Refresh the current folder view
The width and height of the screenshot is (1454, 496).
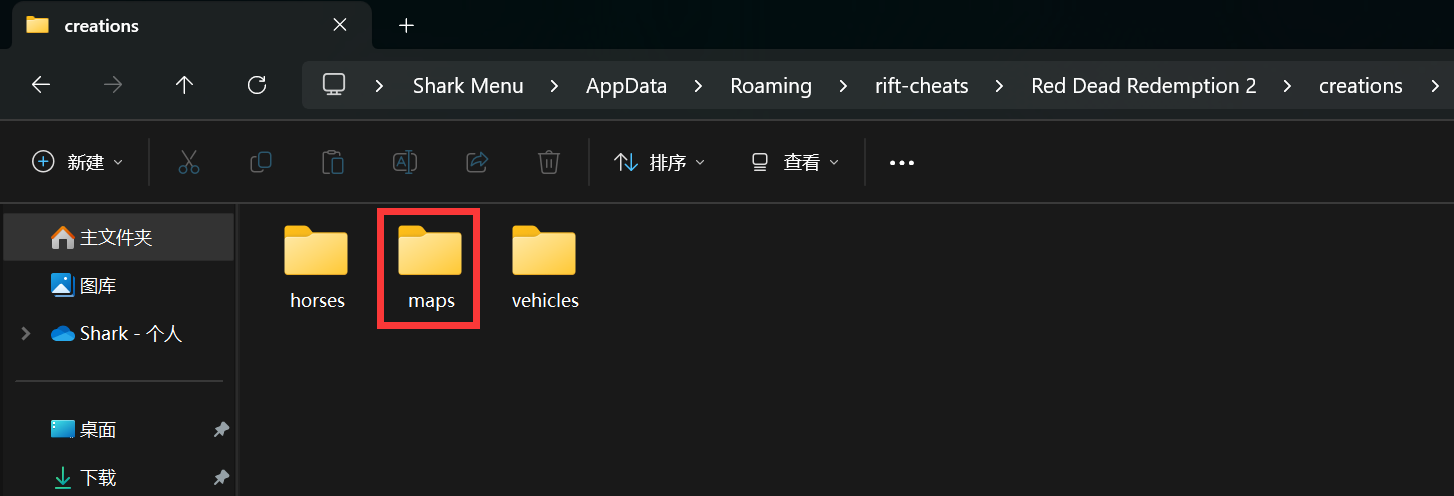point(257,86)
